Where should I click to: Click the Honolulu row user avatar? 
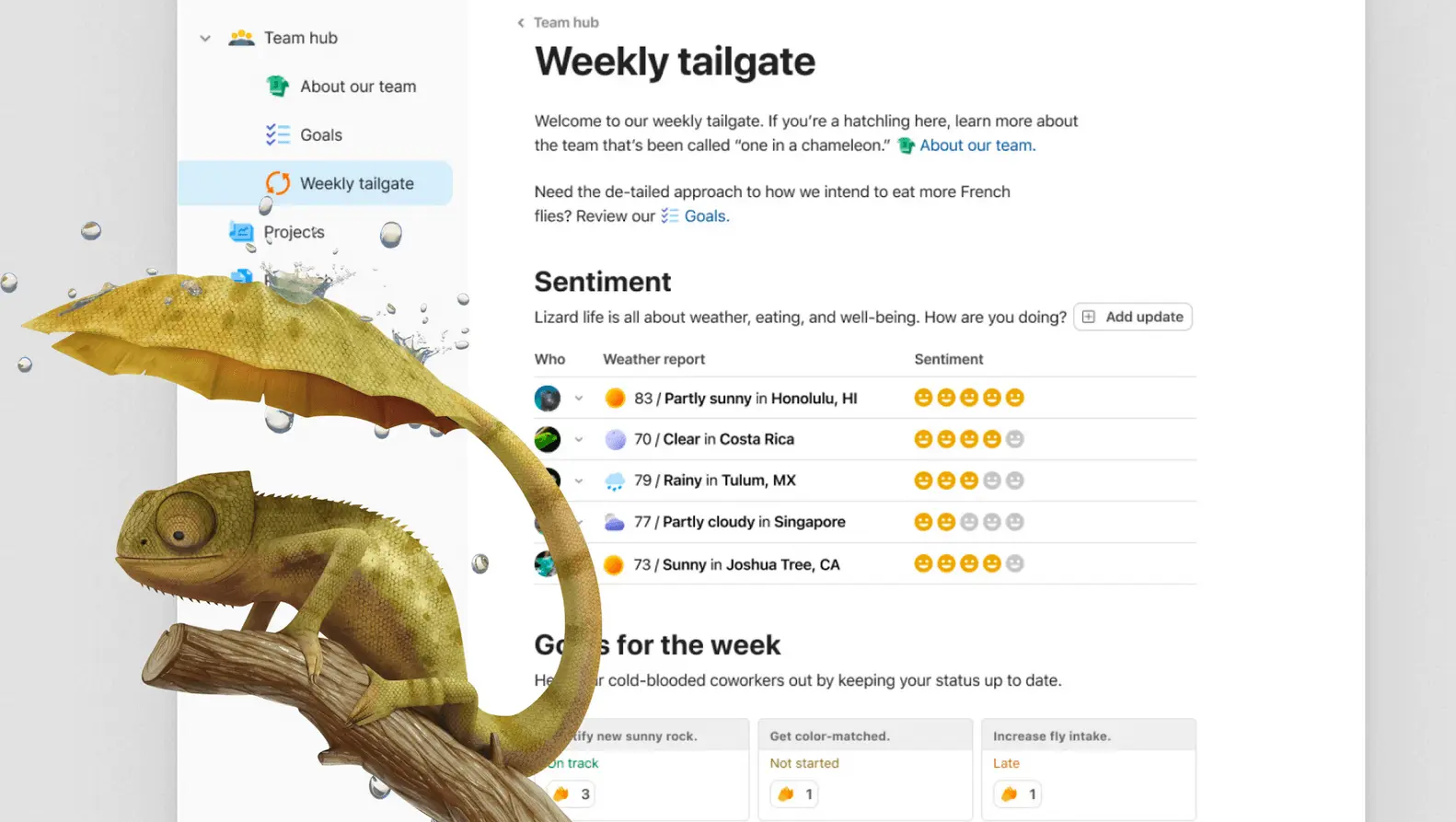[x=548, y=399]
